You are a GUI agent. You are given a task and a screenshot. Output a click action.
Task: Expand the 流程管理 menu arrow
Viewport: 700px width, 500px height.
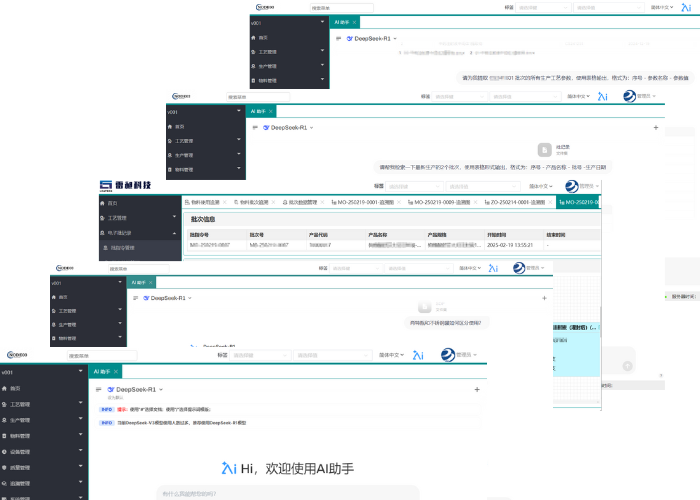coord(82,482)
